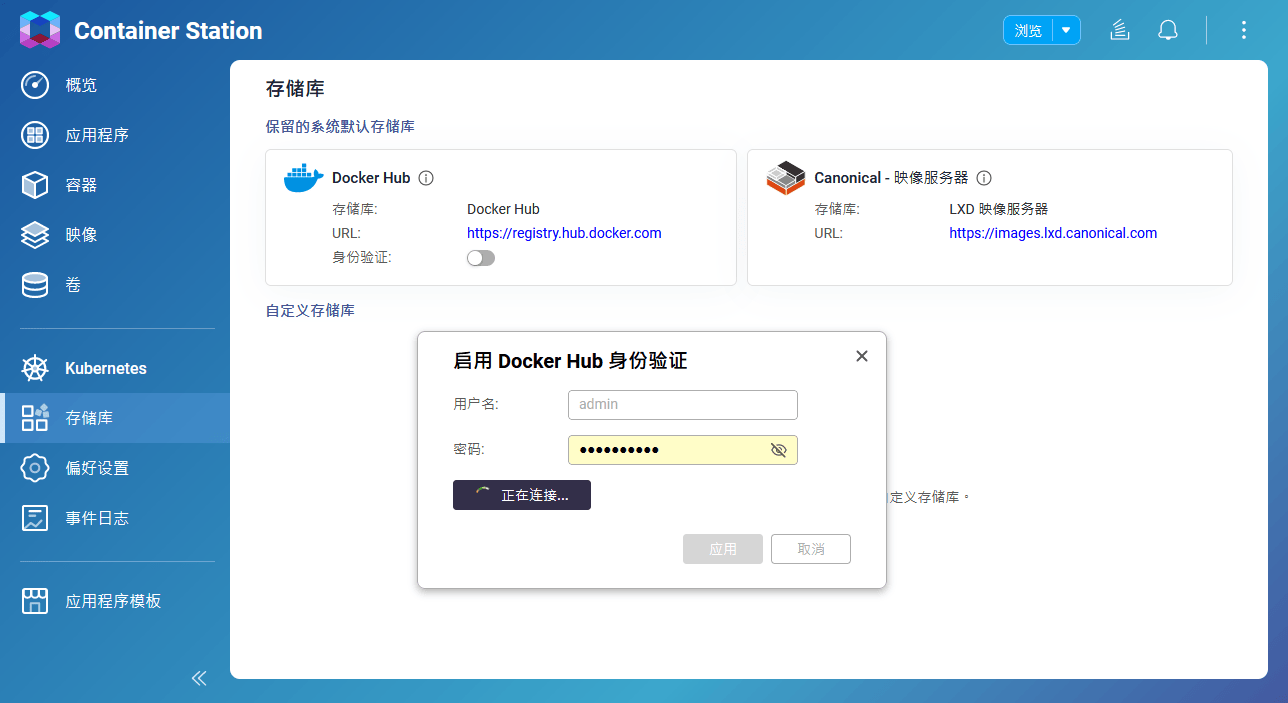Go to the 偏好设置 menu item
The height and width of the screenshot is (703, 1288).
point(115,468)
